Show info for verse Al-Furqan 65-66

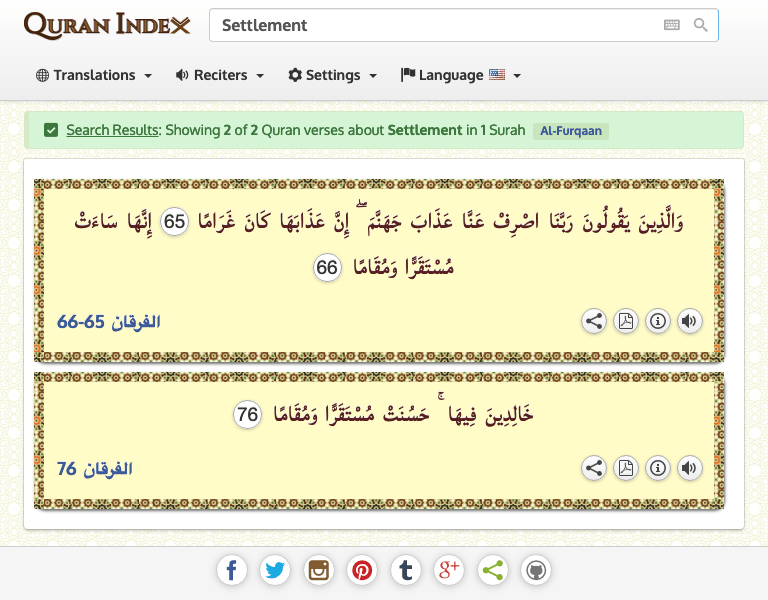(658, 321)
